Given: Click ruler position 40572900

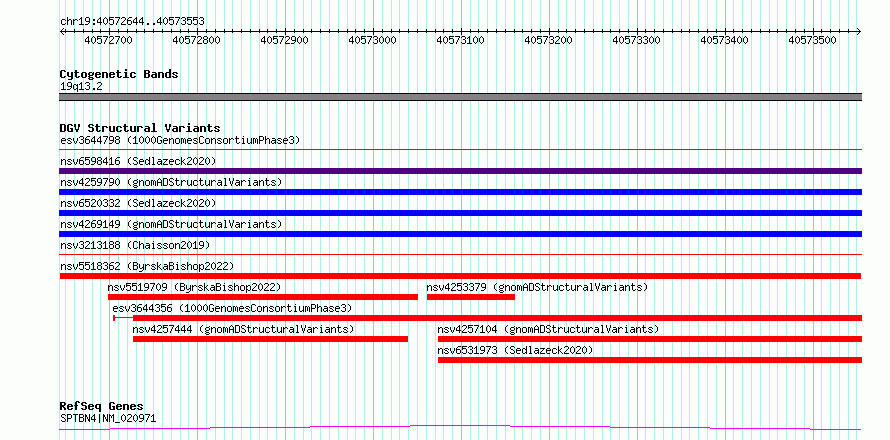Looking at the screenshot, I should click(x=284, y=40).
